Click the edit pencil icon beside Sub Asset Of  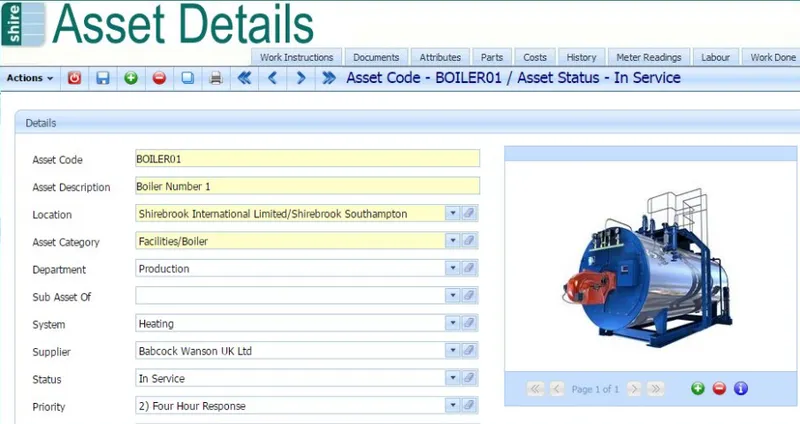(x=469, y=295)
